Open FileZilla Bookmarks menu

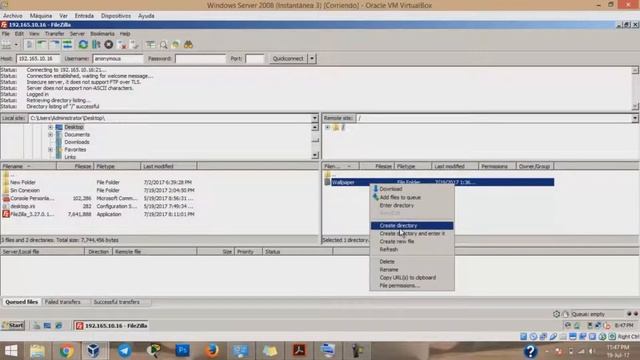tap(102, 33)
